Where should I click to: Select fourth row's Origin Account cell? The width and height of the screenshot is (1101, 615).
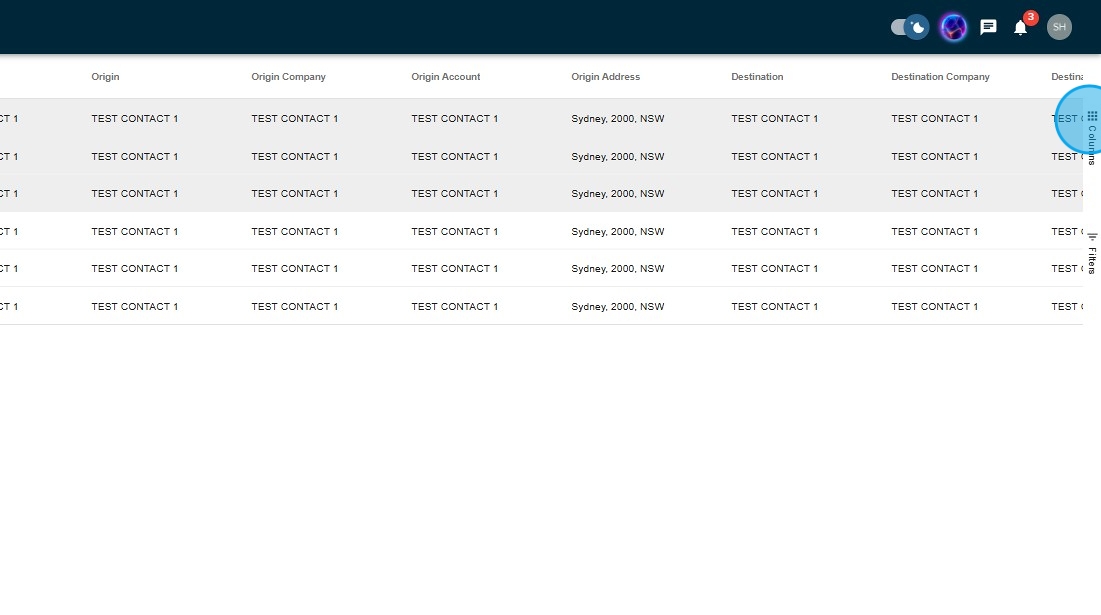[454, 232]
